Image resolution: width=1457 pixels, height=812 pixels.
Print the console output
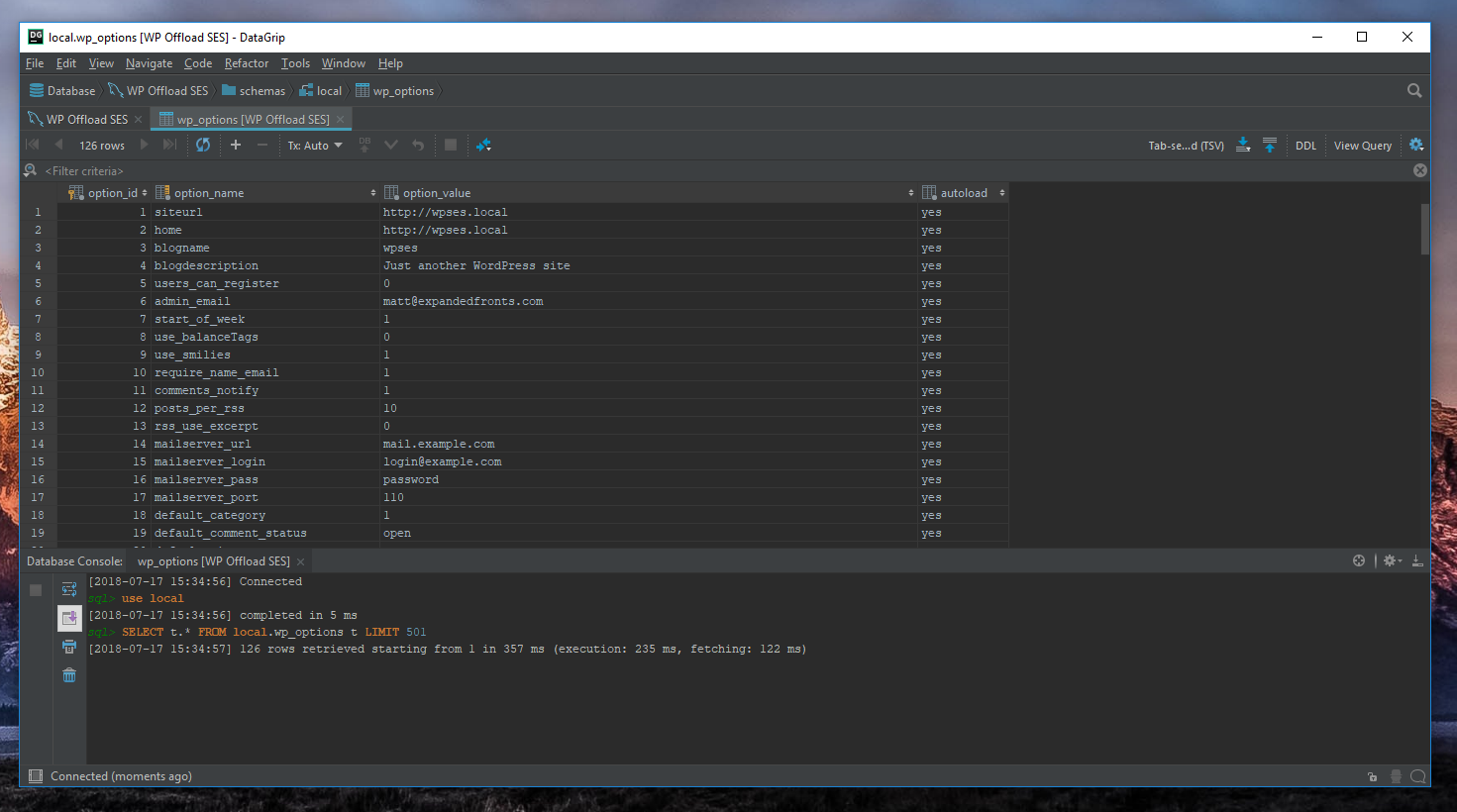coord(69,647)
